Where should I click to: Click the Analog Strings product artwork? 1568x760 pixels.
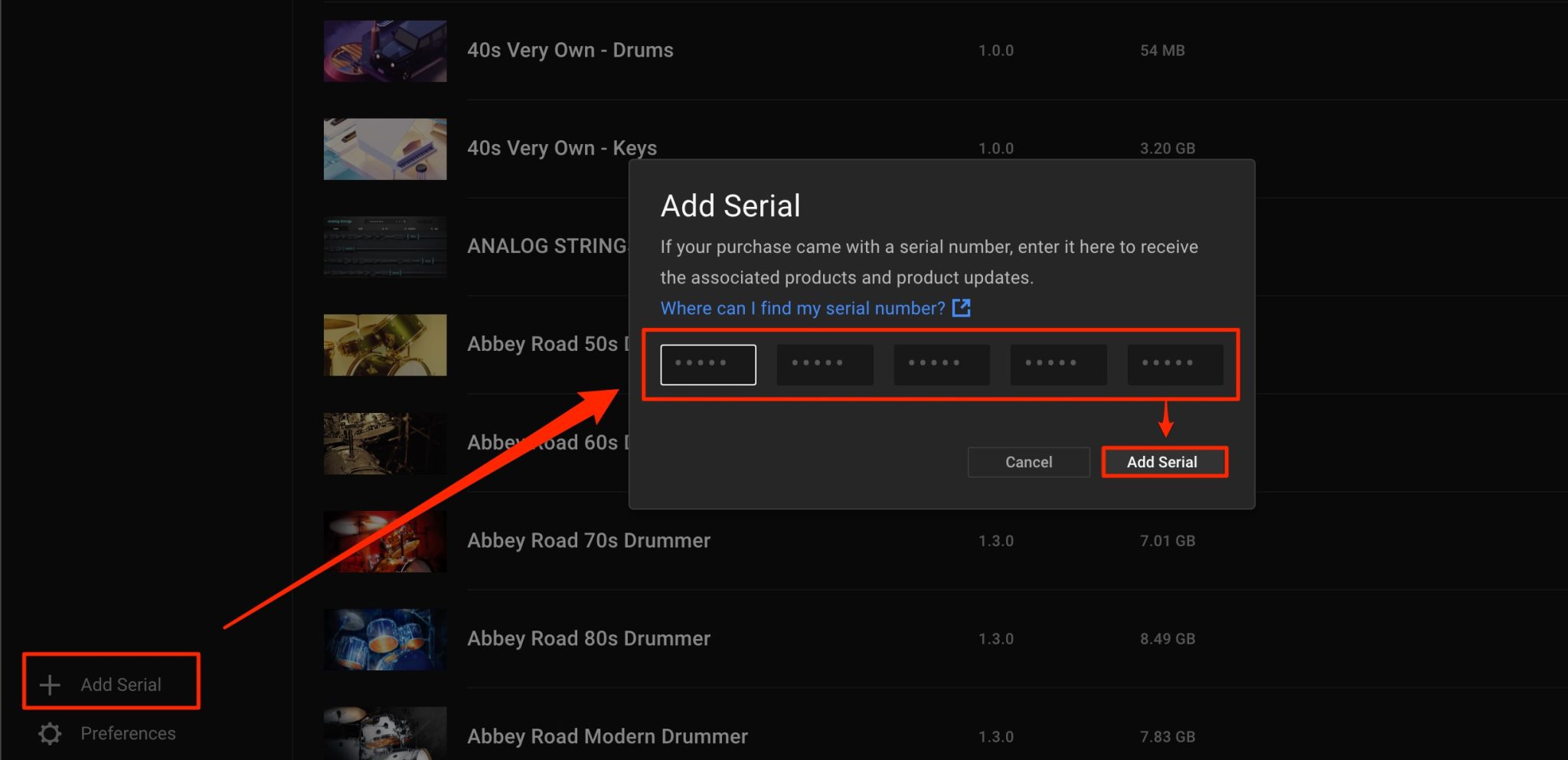click(x=385, y=247)
